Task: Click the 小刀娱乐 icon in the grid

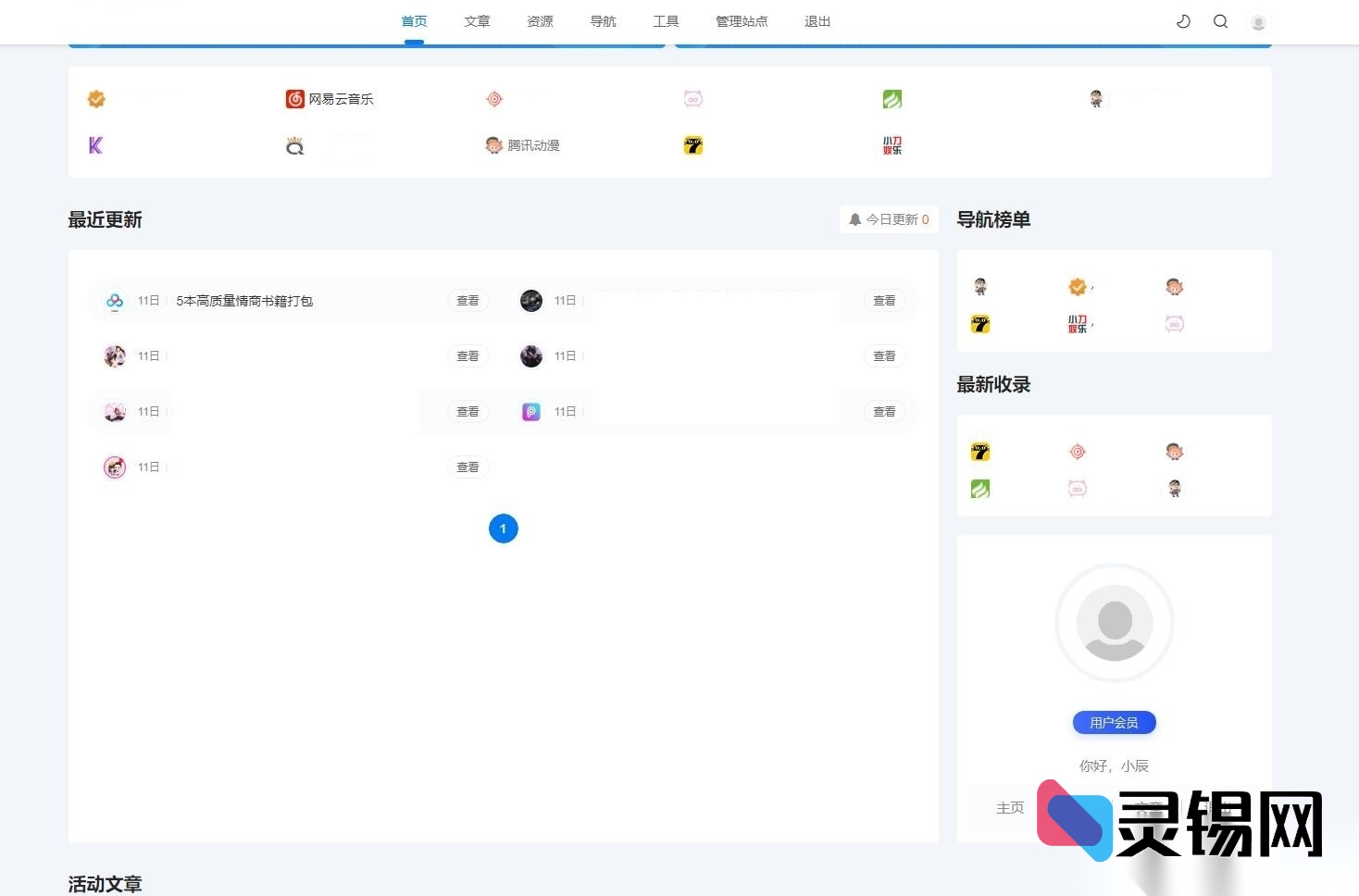Action: pos(891,144)
